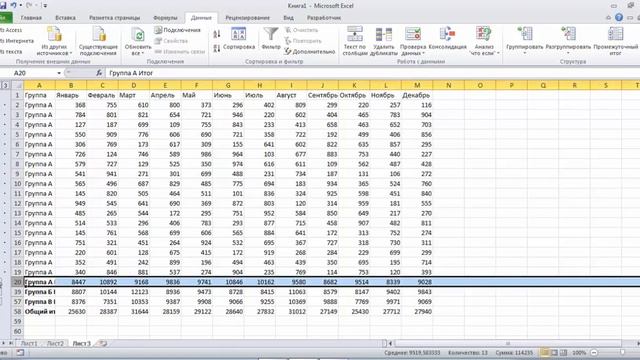Expand Проверка данных dropdown arrow
Image resolution: width=640 pixels, height=360 pixels.
coord(424,53)
